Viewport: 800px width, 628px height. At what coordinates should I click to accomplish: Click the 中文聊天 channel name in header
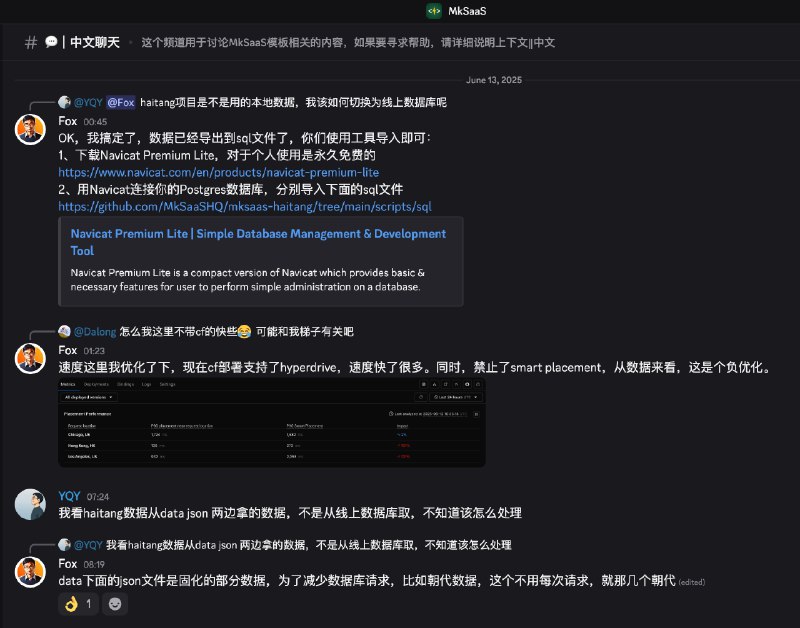click(95, 42)
